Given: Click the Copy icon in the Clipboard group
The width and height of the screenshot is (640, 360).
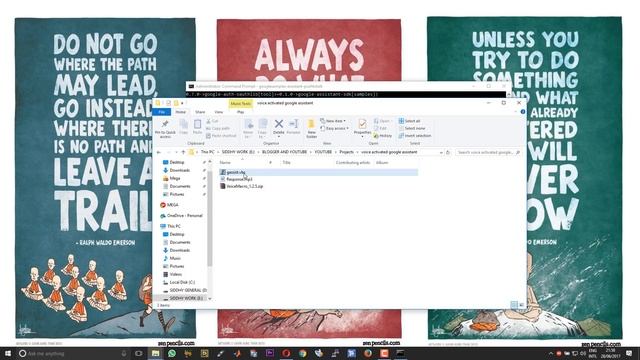Looking at the screenshot, I should tap(184, 124).
